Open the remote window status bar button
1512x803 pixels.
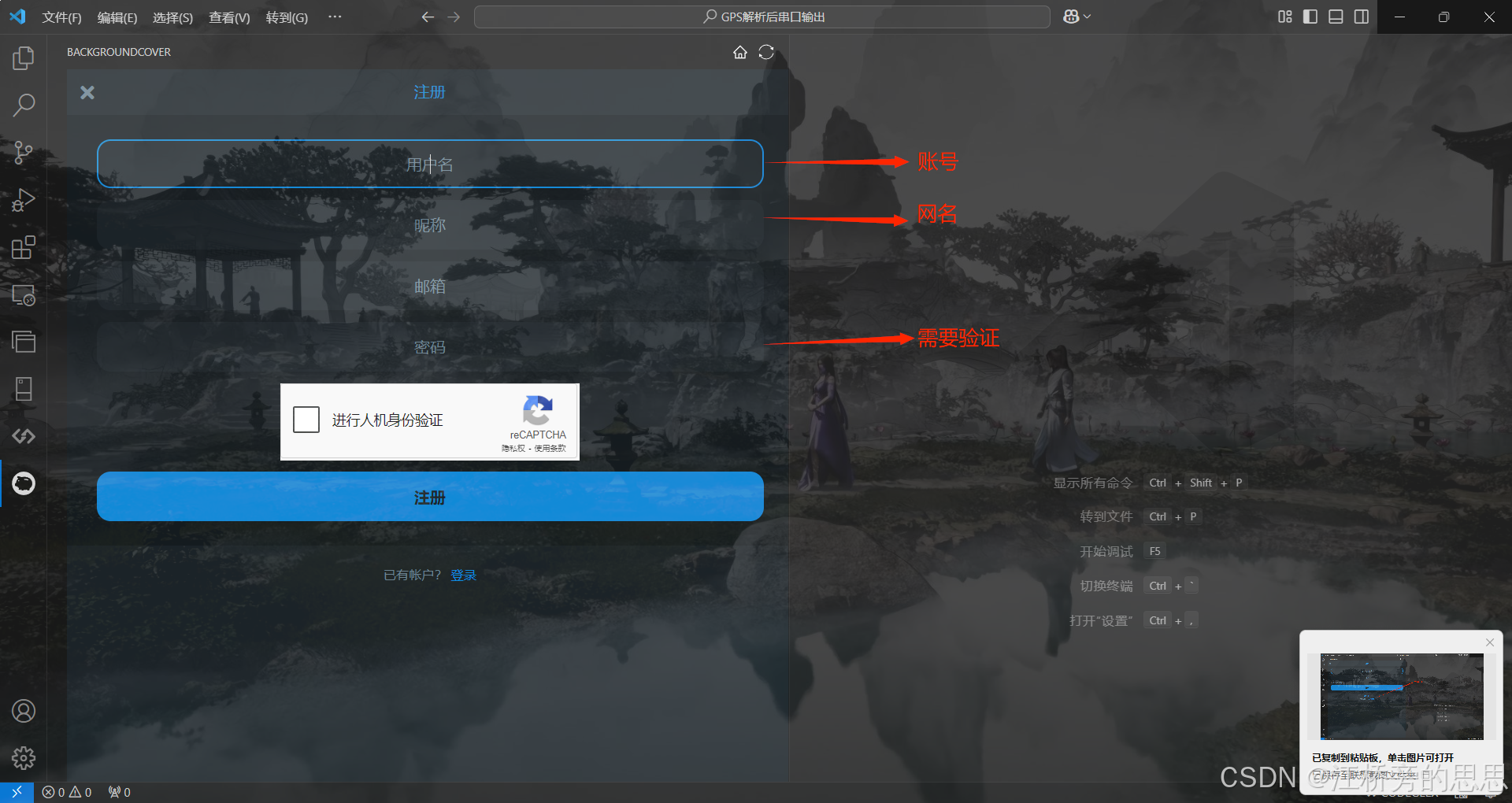pos(17,792)
